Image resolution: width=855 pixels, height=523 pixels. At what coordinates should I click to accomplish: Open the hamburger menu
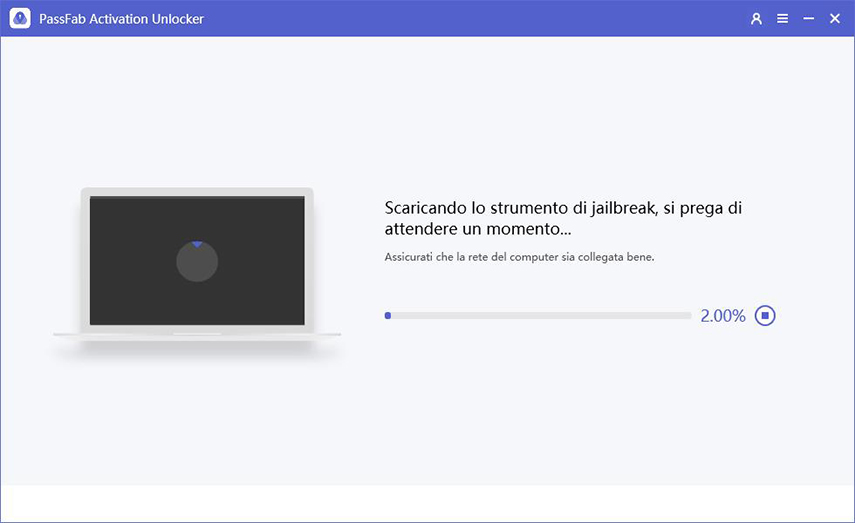point(782,19)
